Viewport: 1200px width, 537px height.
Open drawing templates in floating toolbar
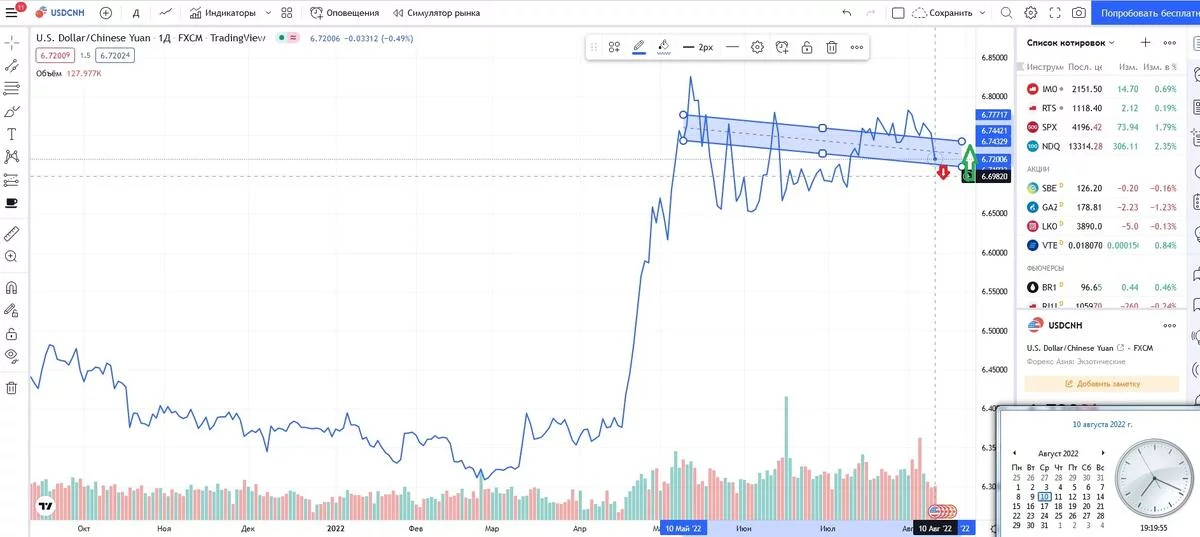pyautogui.click(x=615, y=47)
